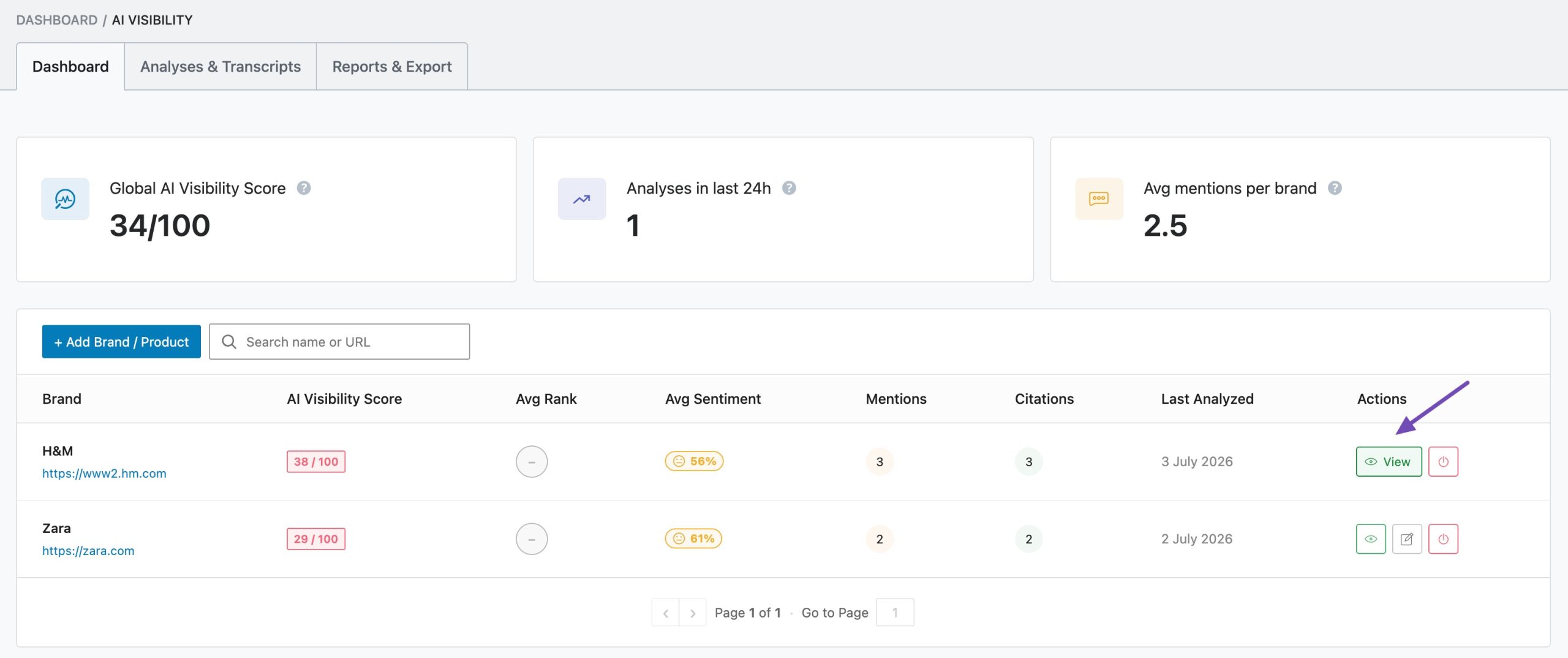Click Zara average rank dash circle
This screenshot has height=658, width=1568.
click(x=532, y=539)
